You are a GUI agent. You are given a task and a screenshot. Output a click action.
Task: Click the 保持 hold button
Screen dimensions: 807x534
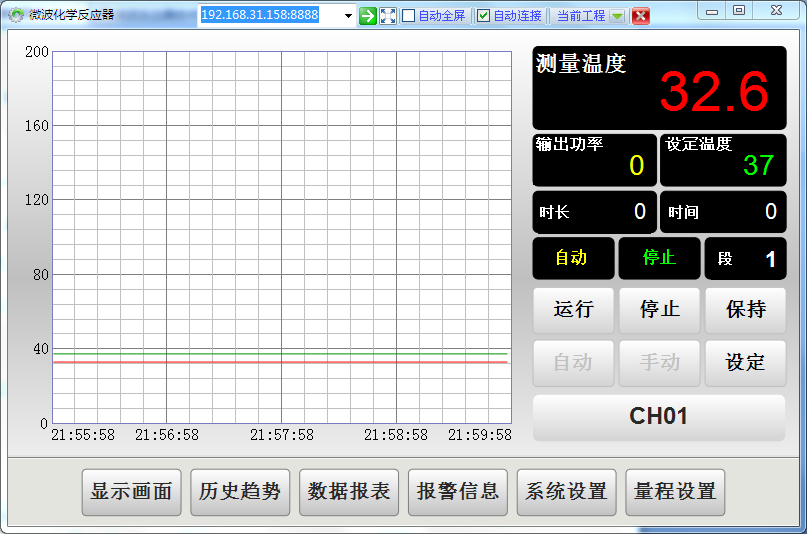(x=745, y=310)
